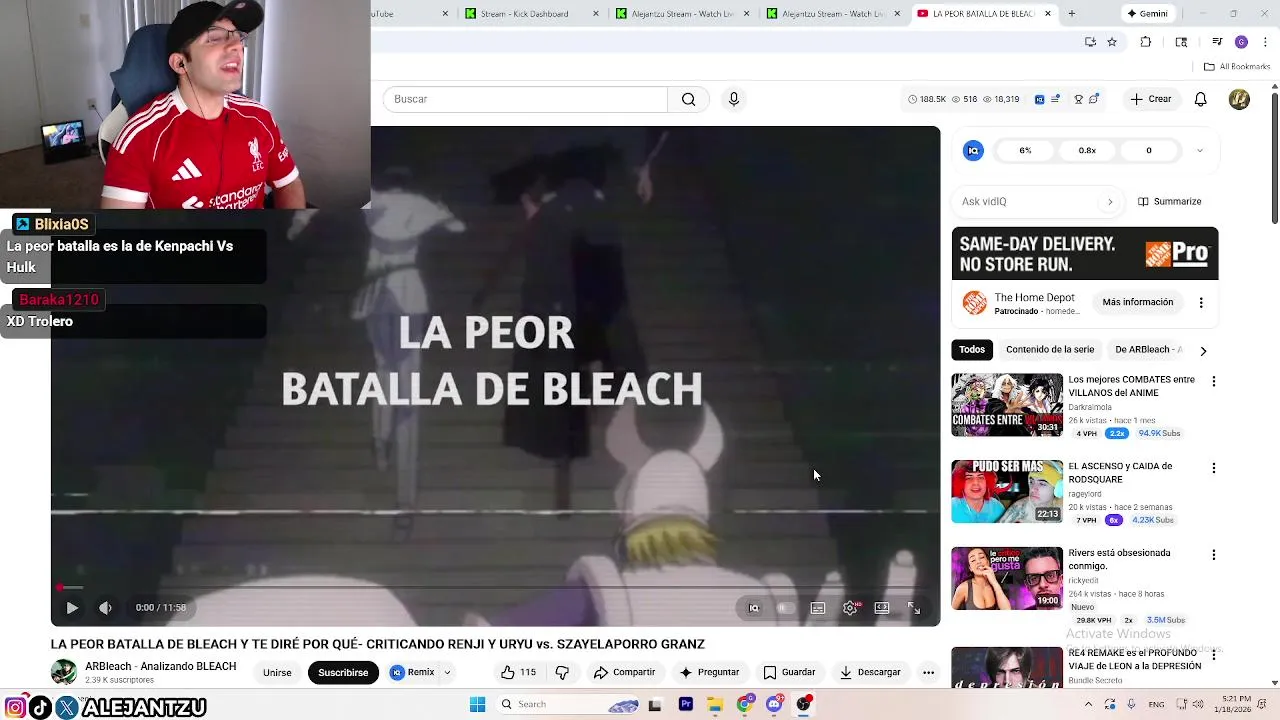
Task: Open the vidIQ chat icon in the stats bar
Action: pyautogui.click(x=1093, y=99)
